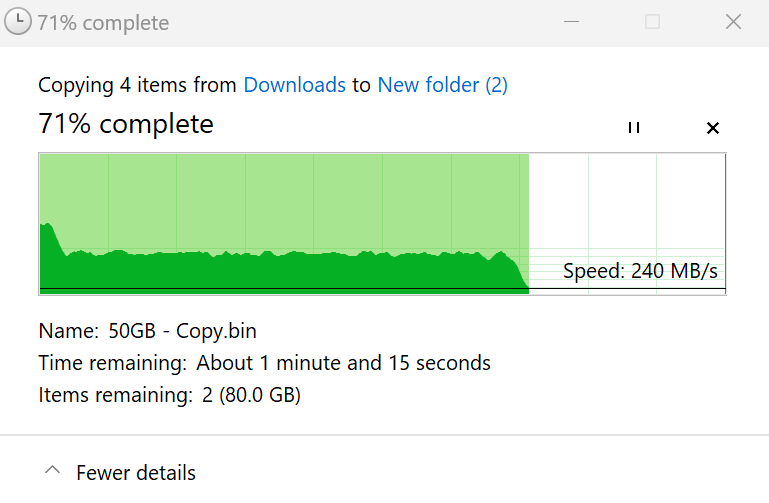This screenshot has width=769, height=503.
Task: Click the Fewer details label
Action: [136, 473]
